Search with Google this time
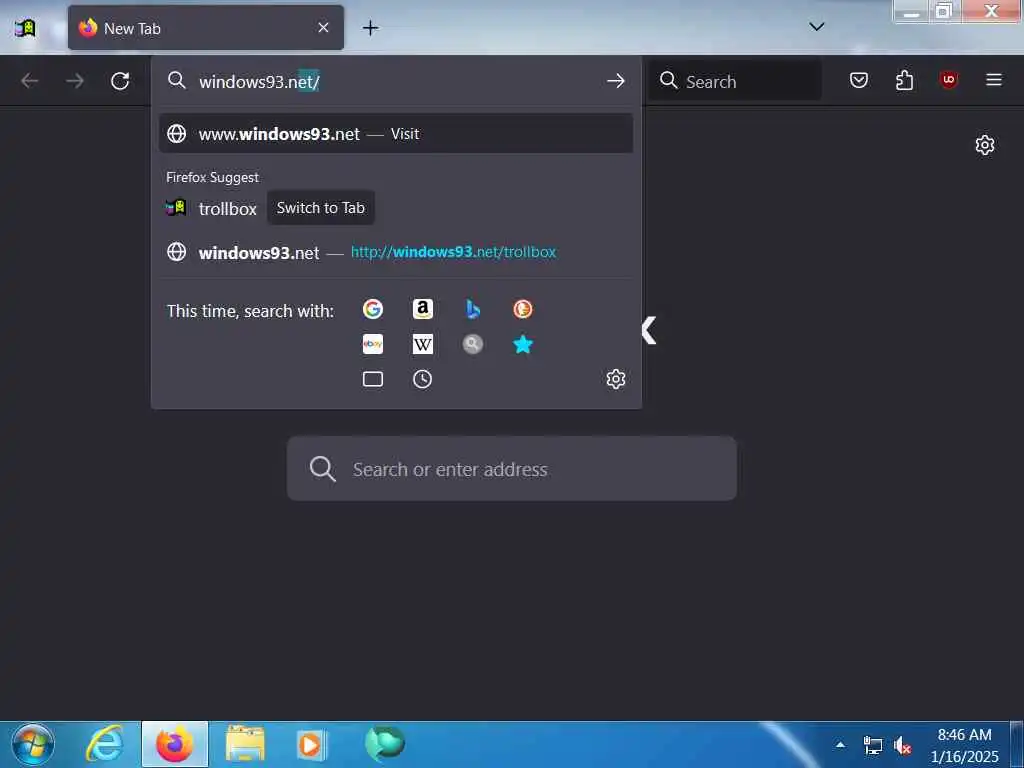The height and width of the screenshot is (768, 1024). (x=373, y=309)
